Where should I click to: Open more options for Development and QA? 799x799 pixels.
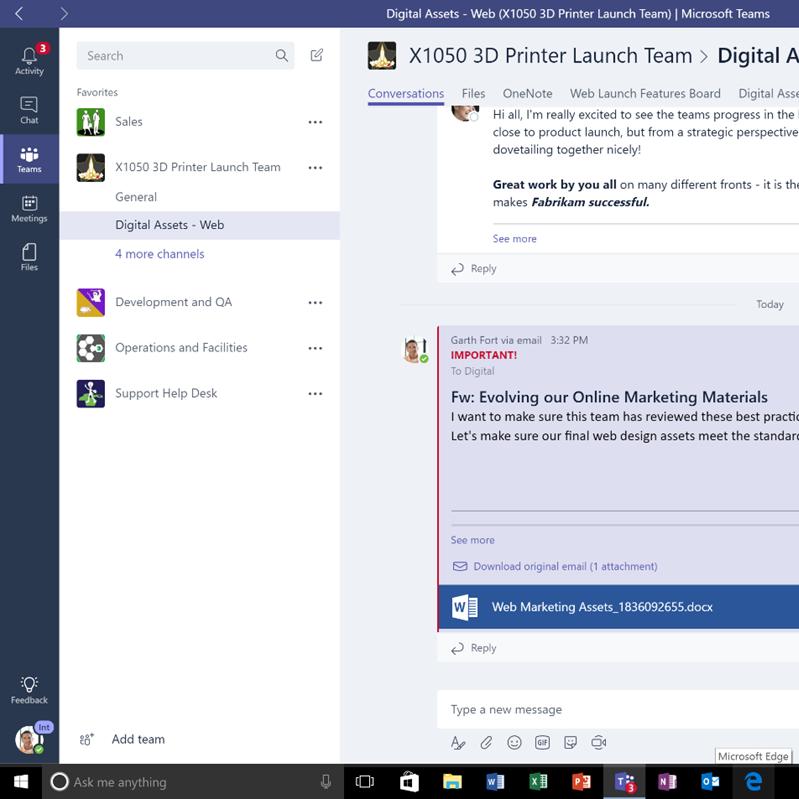pyautogui.click(x=315, y=303)
